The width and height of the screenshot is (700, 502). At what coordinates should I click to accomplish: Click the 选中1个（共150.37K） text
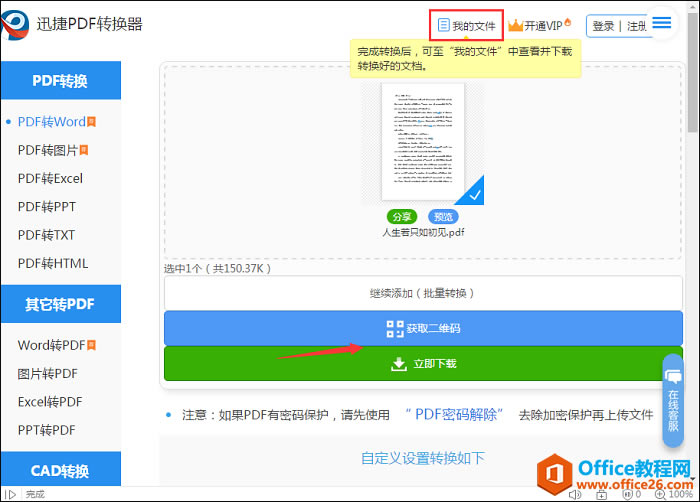click(217, 268)
